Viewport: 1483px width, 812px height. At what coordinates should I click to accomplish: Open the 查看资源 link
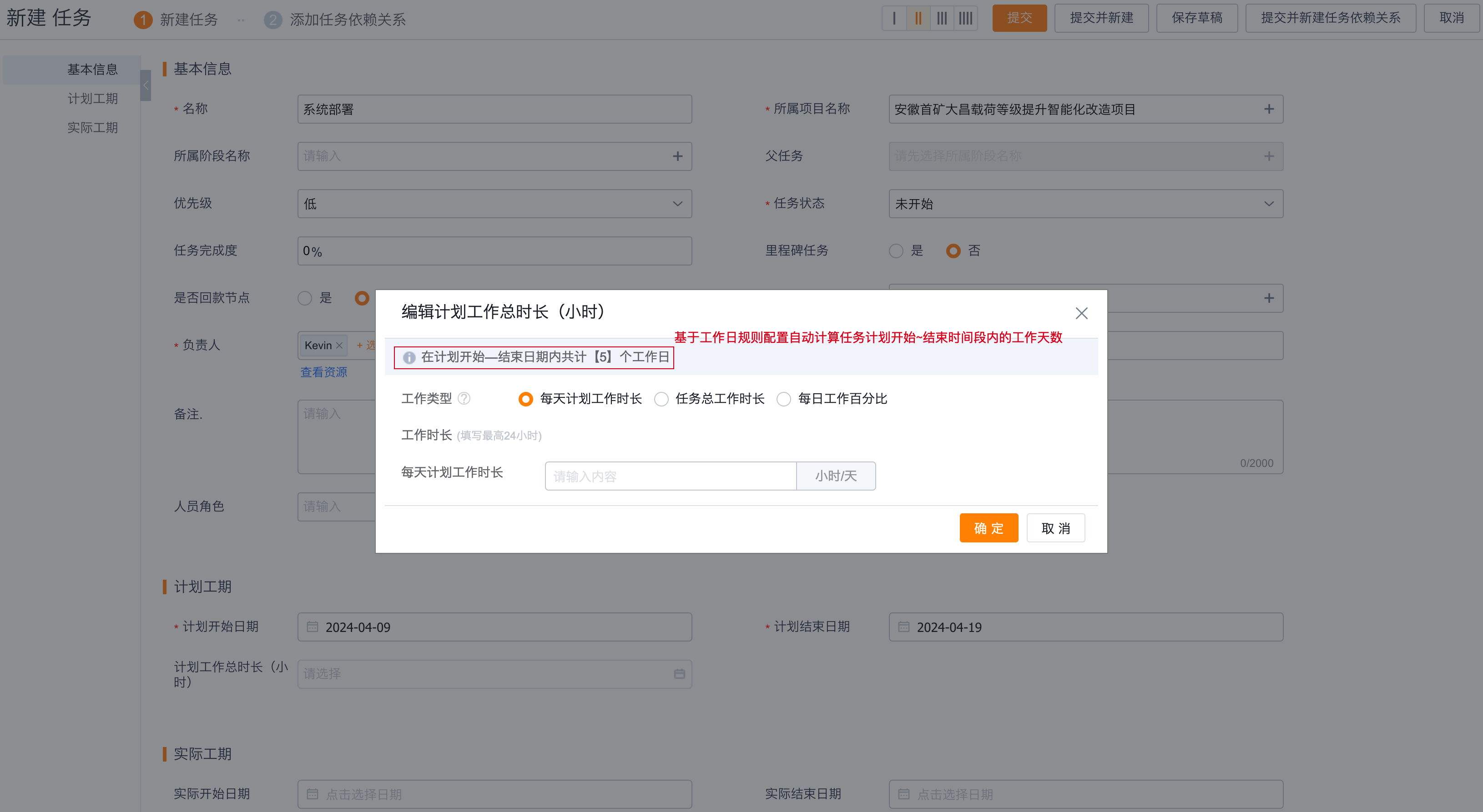click(323, 372)
